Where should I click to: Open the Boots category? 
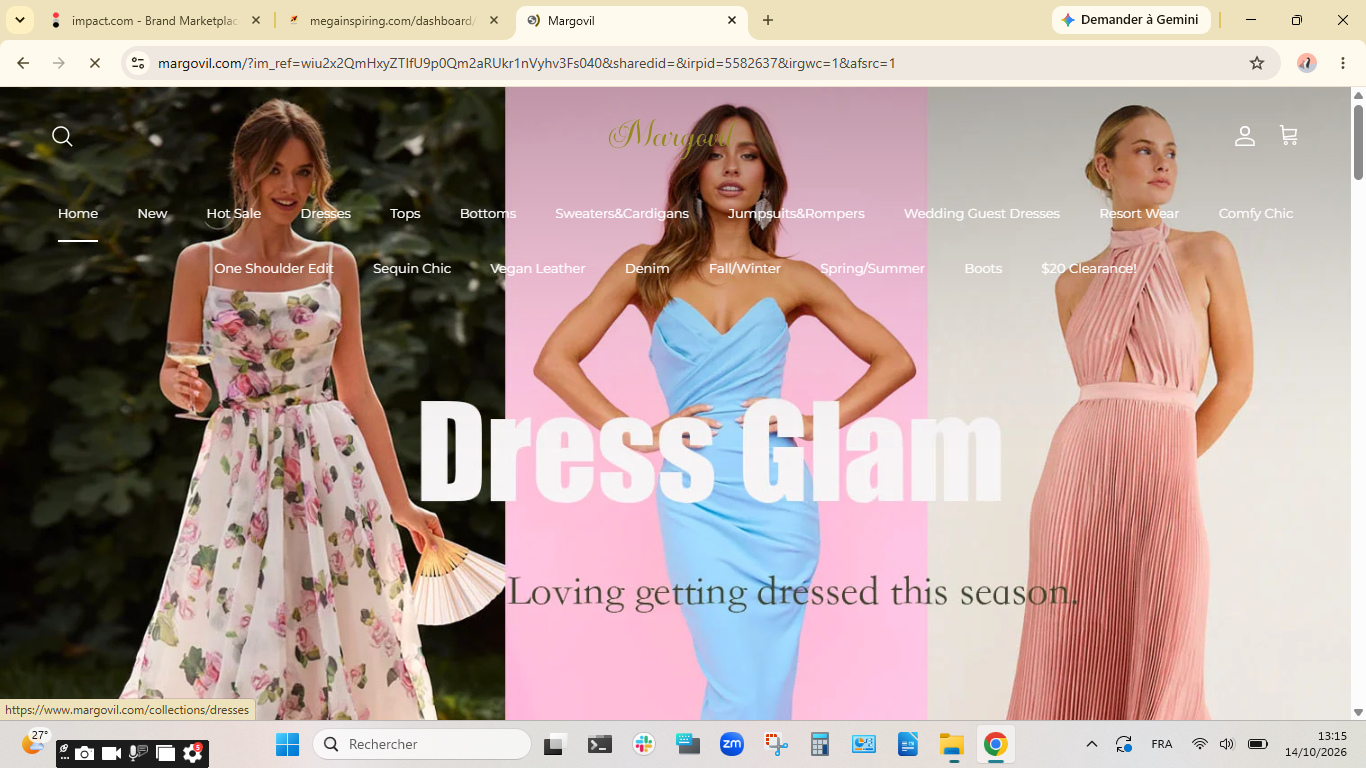[983, 269]
